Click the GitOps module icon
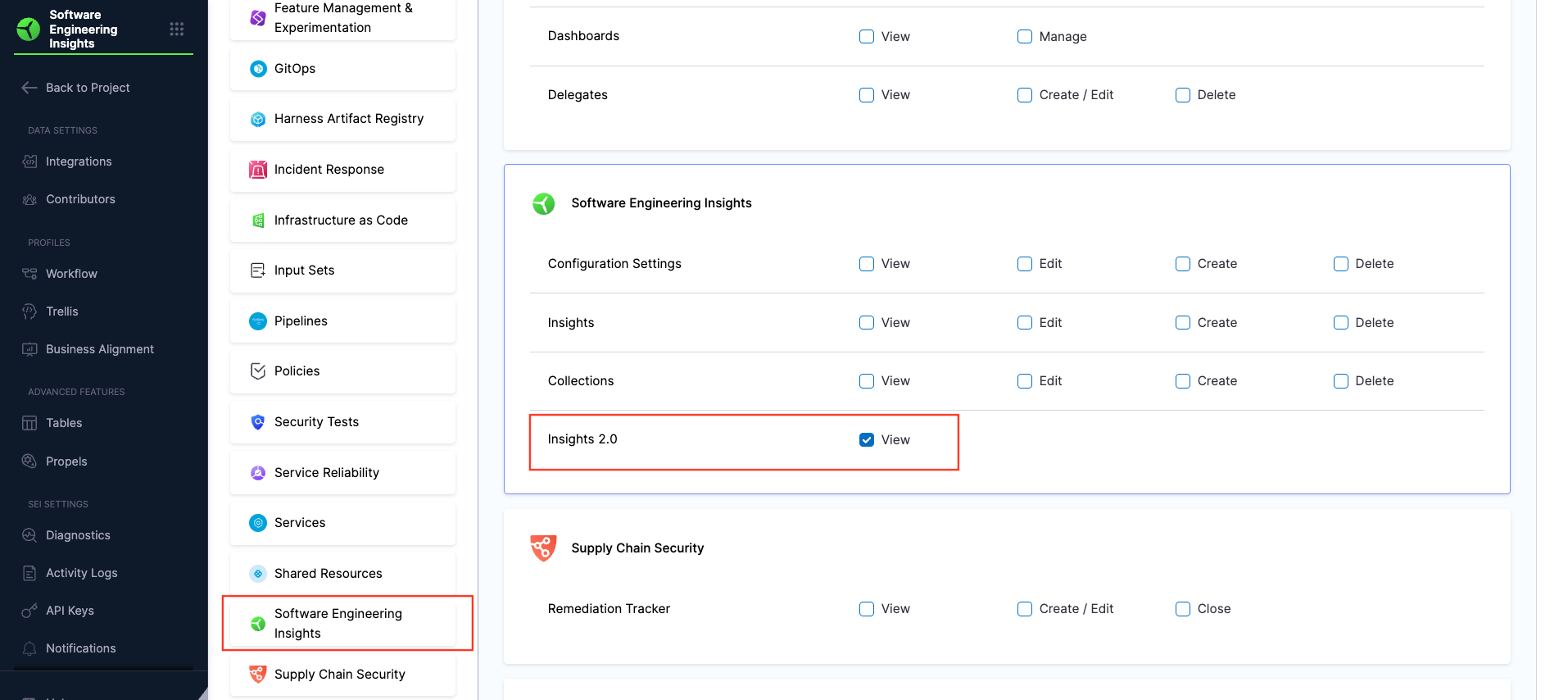 point(258,69)
